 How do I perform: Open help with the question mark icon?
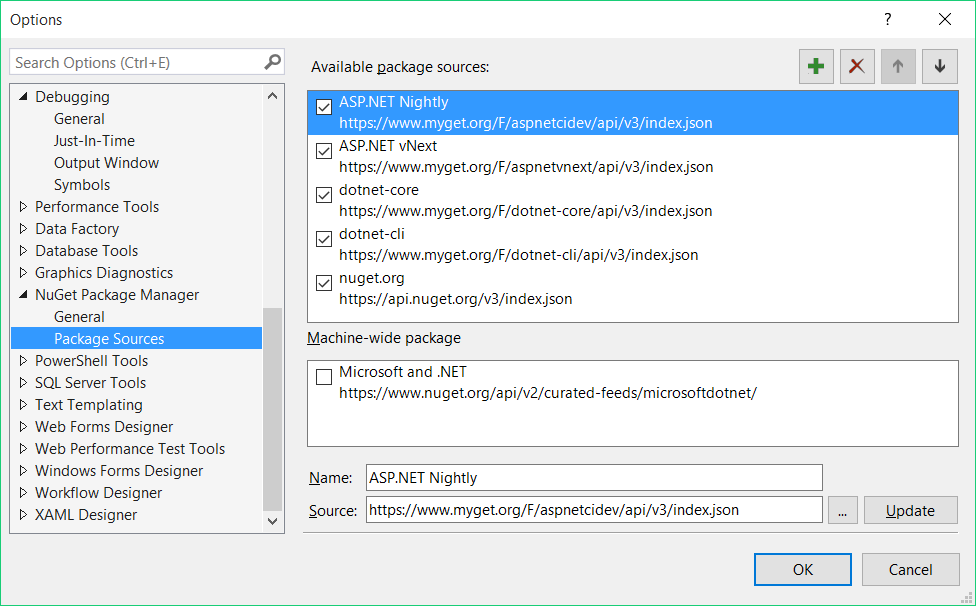click(x=888, y=19)
